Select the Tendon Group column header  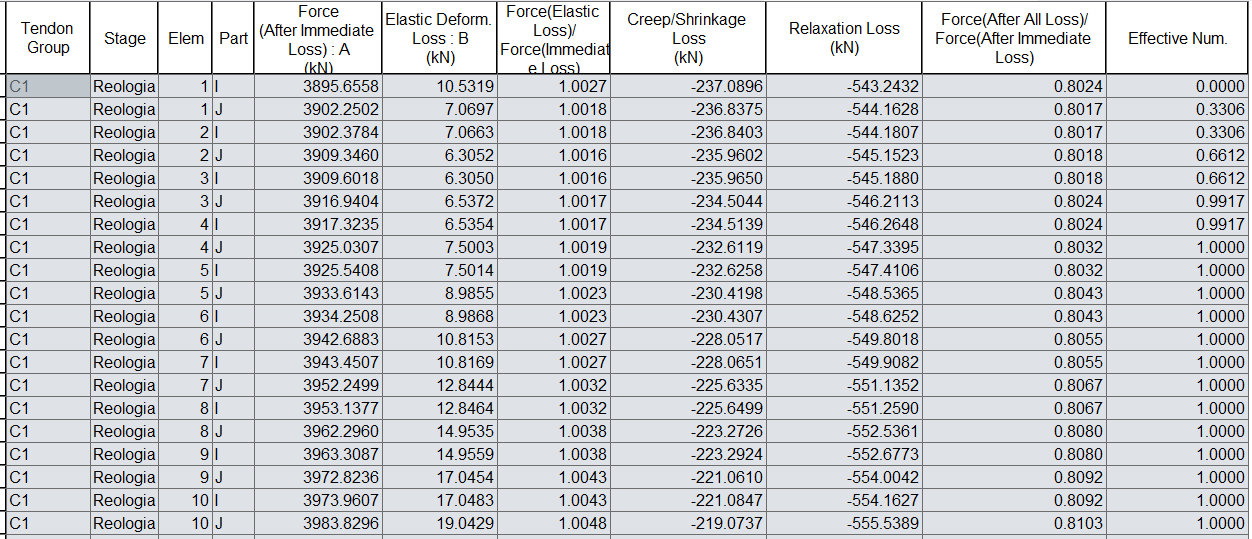[47, 38]
